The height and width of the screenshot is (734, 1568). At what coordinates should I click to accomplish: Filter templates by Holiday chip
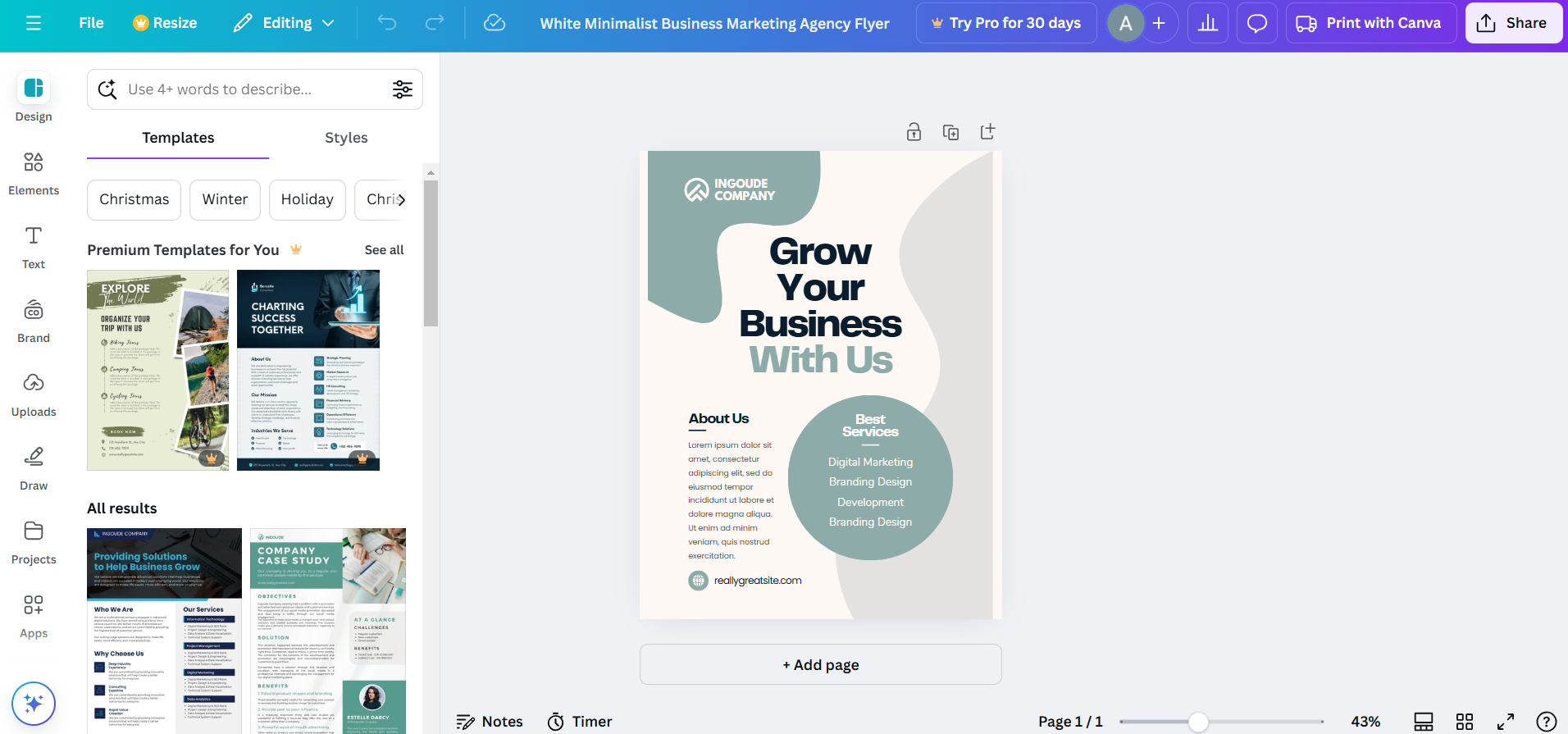pyautogui.click(x=308, y=200)
